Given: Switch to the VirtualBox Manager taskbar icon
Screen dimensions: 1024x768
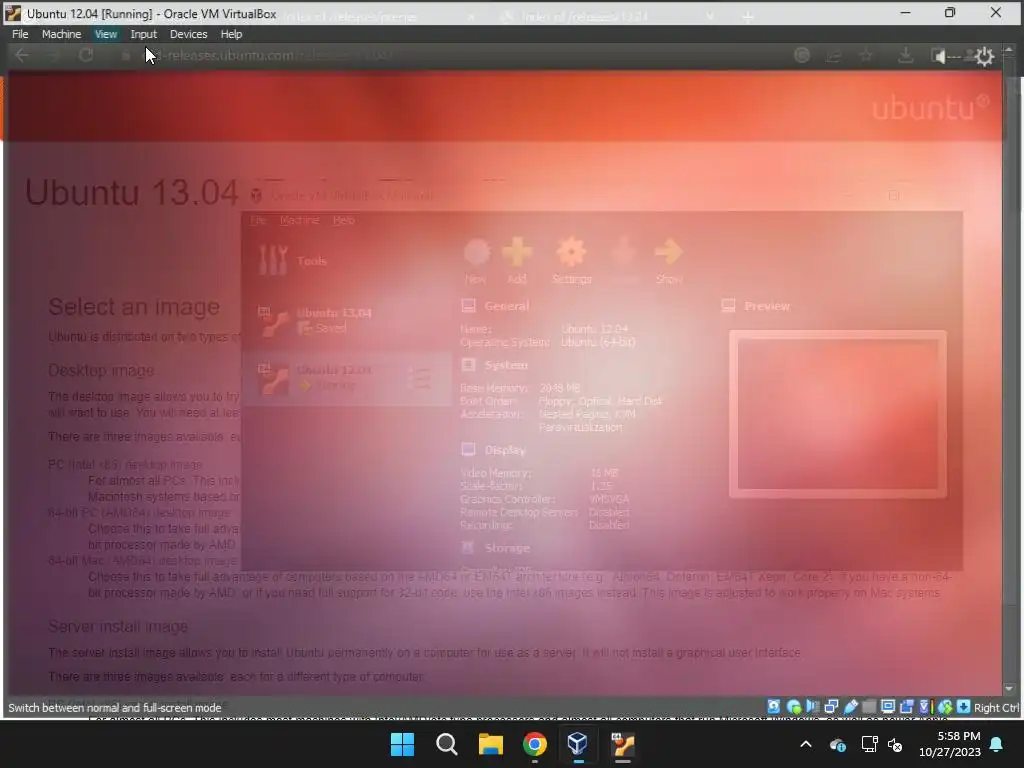Looking at the screenshot, I should click(578, 744).
